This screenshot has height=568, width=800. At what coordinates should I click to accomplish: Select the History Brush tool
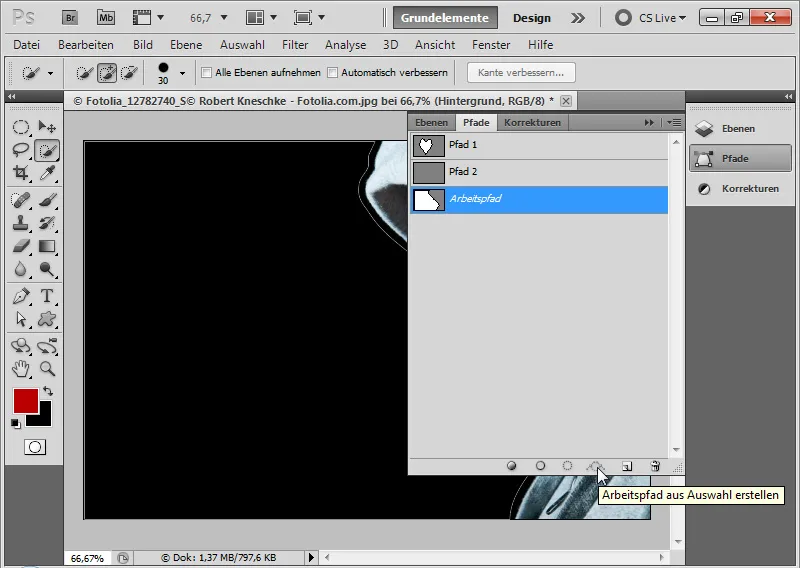(x=47, y=223)
